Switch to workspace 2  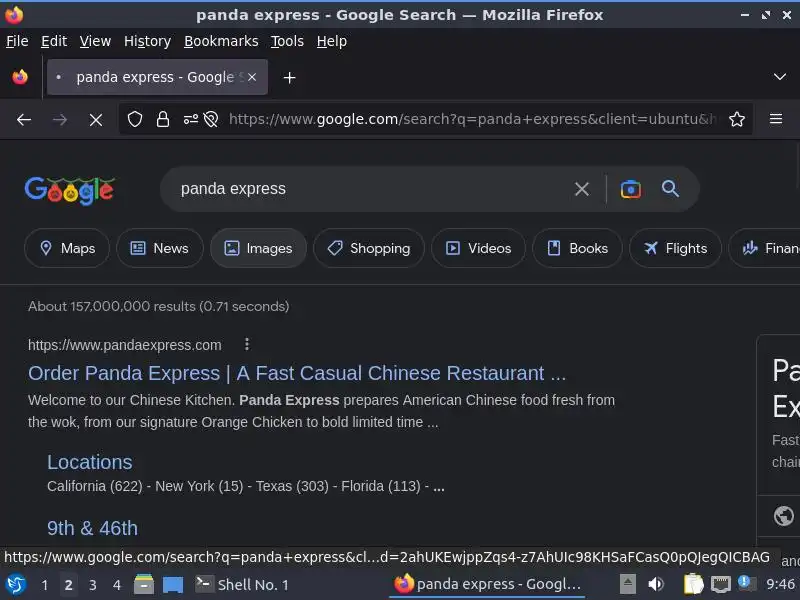coord(69,585)
